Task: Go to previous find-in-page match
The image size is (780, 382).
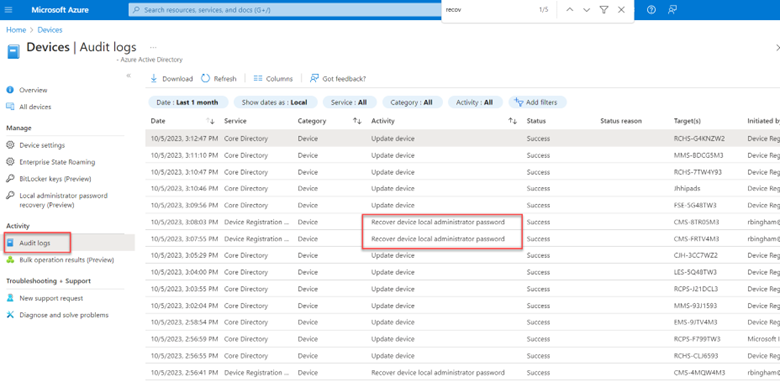Action: click(x=570, y=10)
